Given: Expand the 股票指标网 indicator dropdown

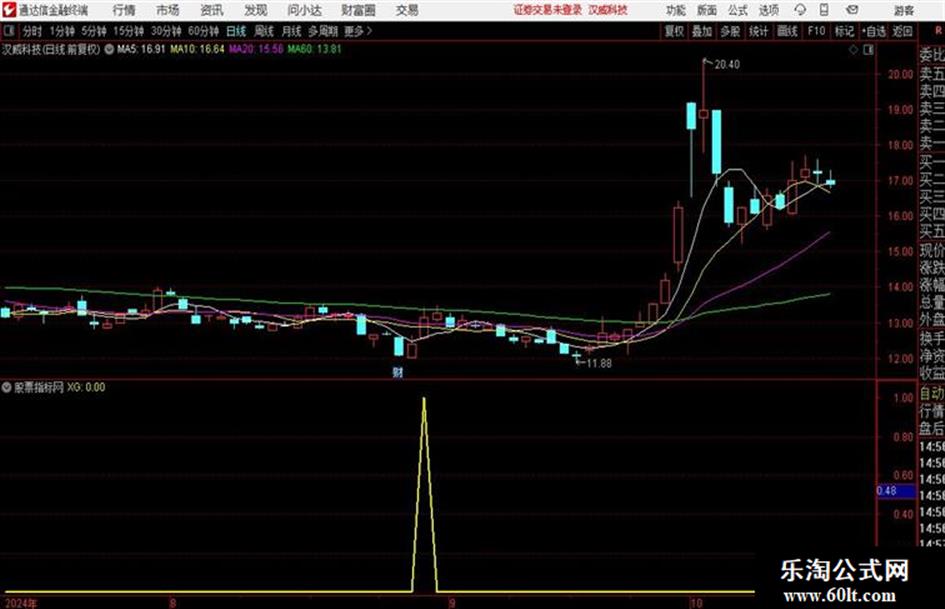Looking at the screenshot, I should click(7, 387).
